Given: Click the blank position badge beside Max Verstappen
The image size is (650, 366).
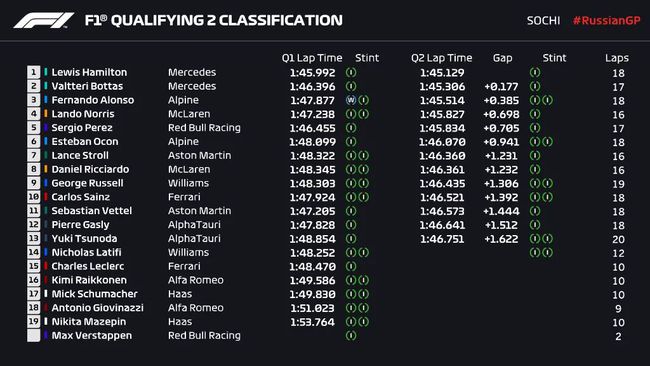Looking at the screenshot, I should point(34,335).
